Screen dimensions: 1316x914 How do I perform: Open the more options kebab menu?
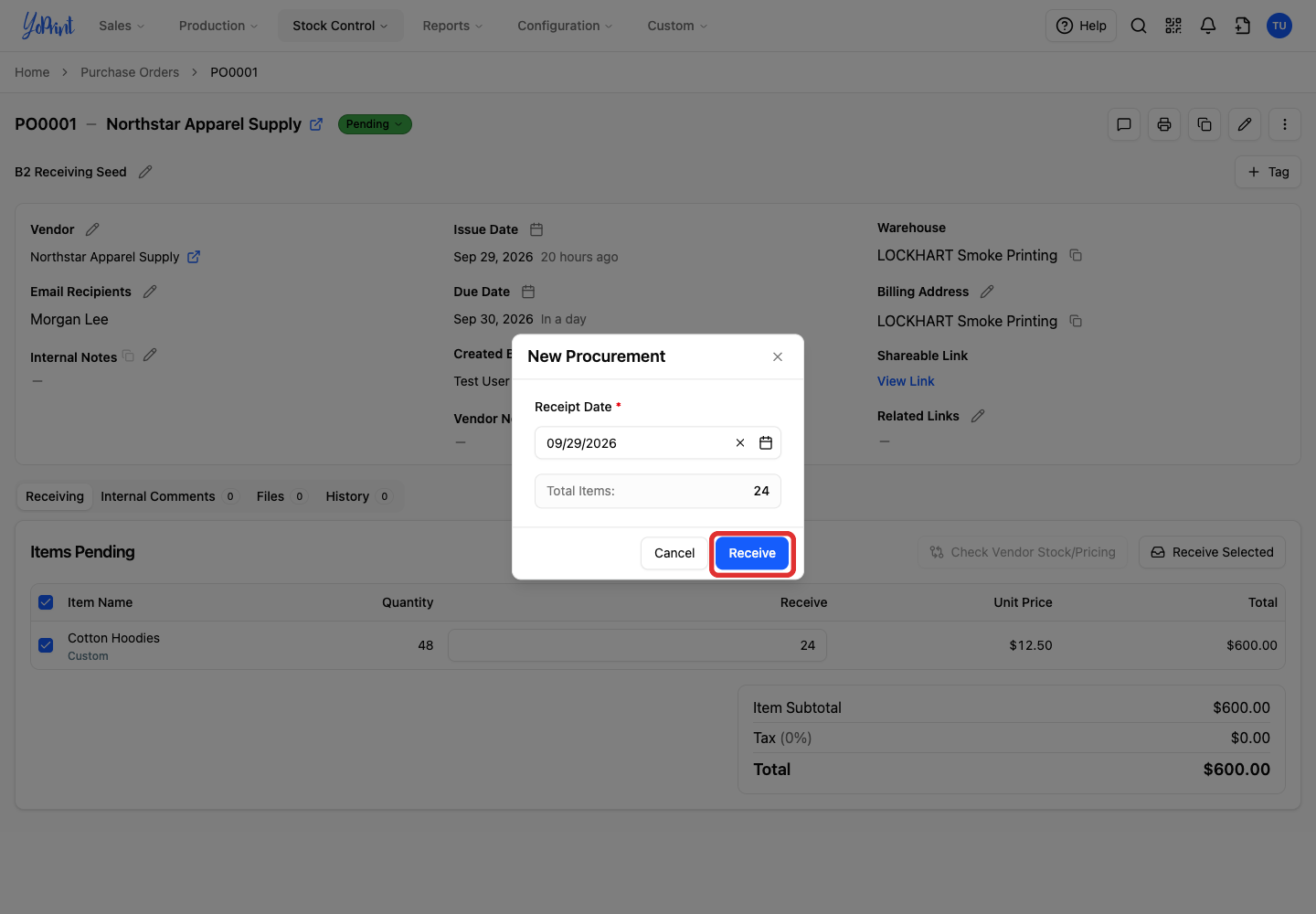click(x=1285, y=124)
